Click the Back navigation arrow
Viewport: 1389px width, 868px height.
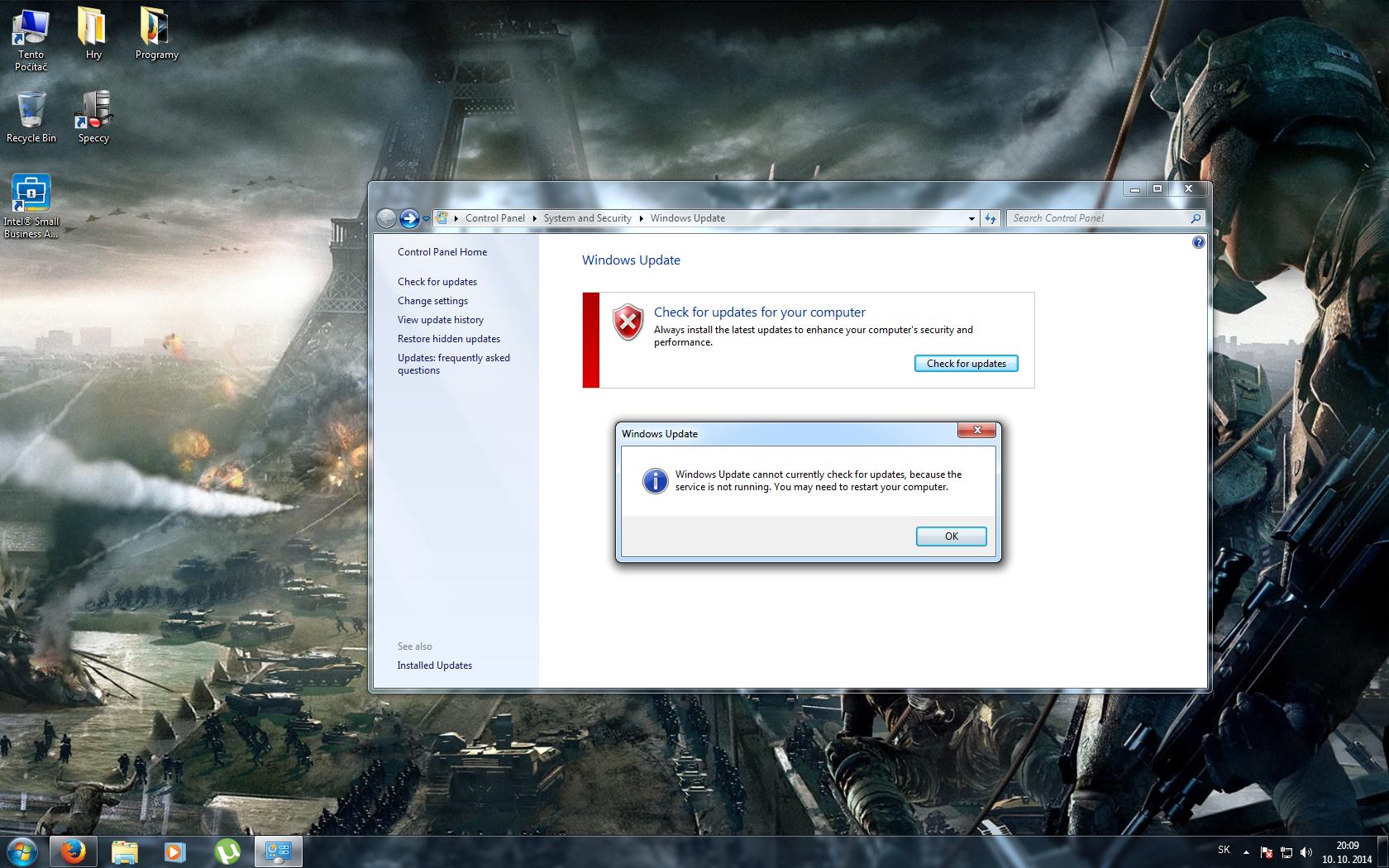tap(386, 218)
